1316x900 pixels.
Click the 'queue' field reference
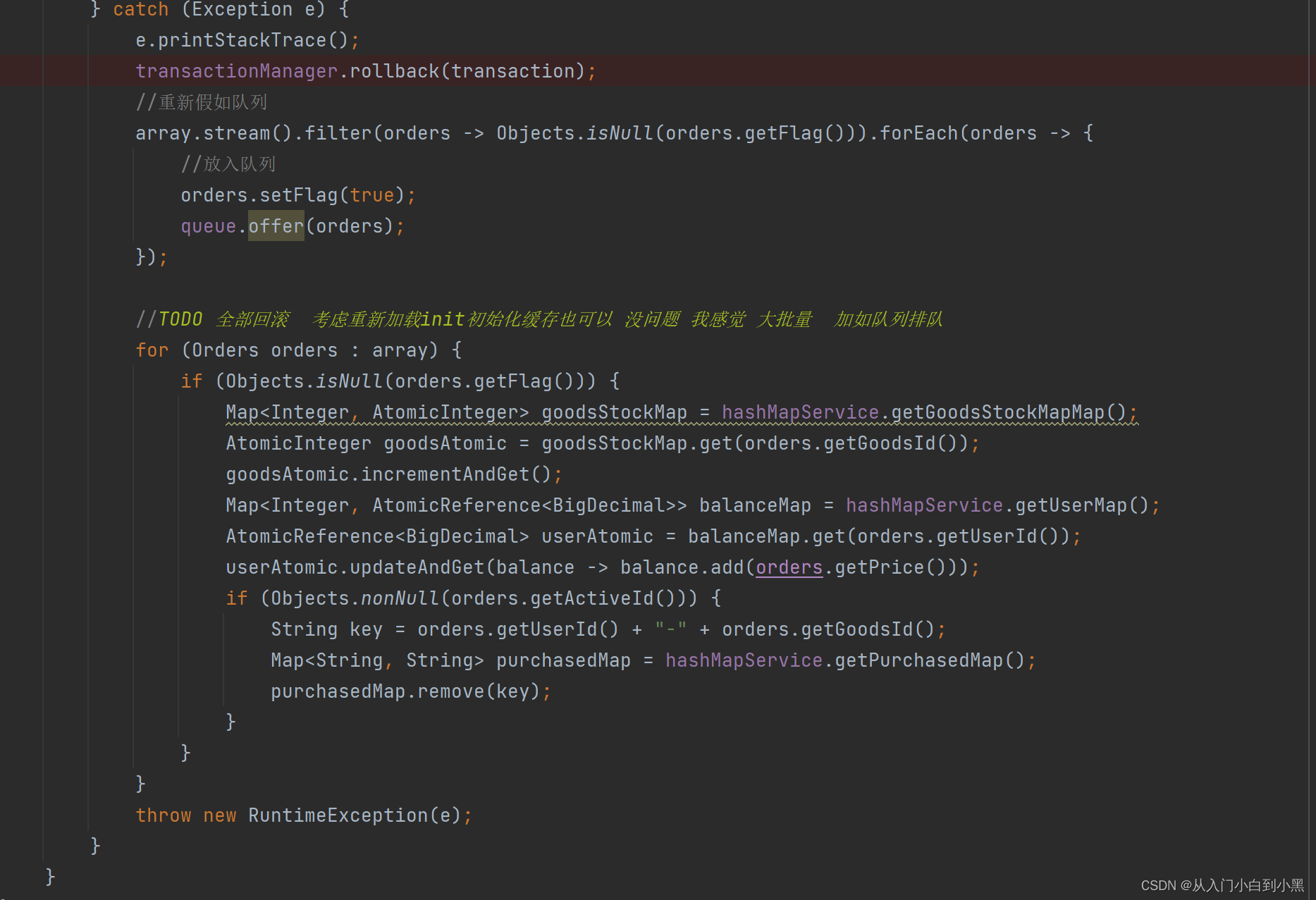[208, 226]
